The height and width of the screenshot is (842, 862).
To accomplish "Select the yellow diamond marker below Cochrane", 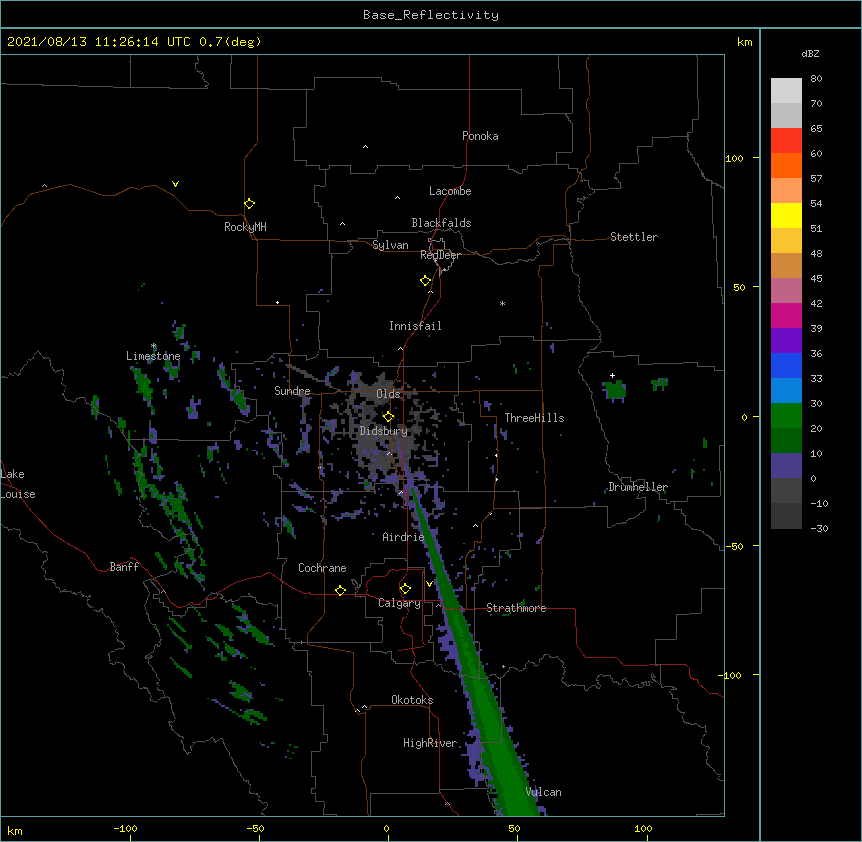I will (340, 590).
